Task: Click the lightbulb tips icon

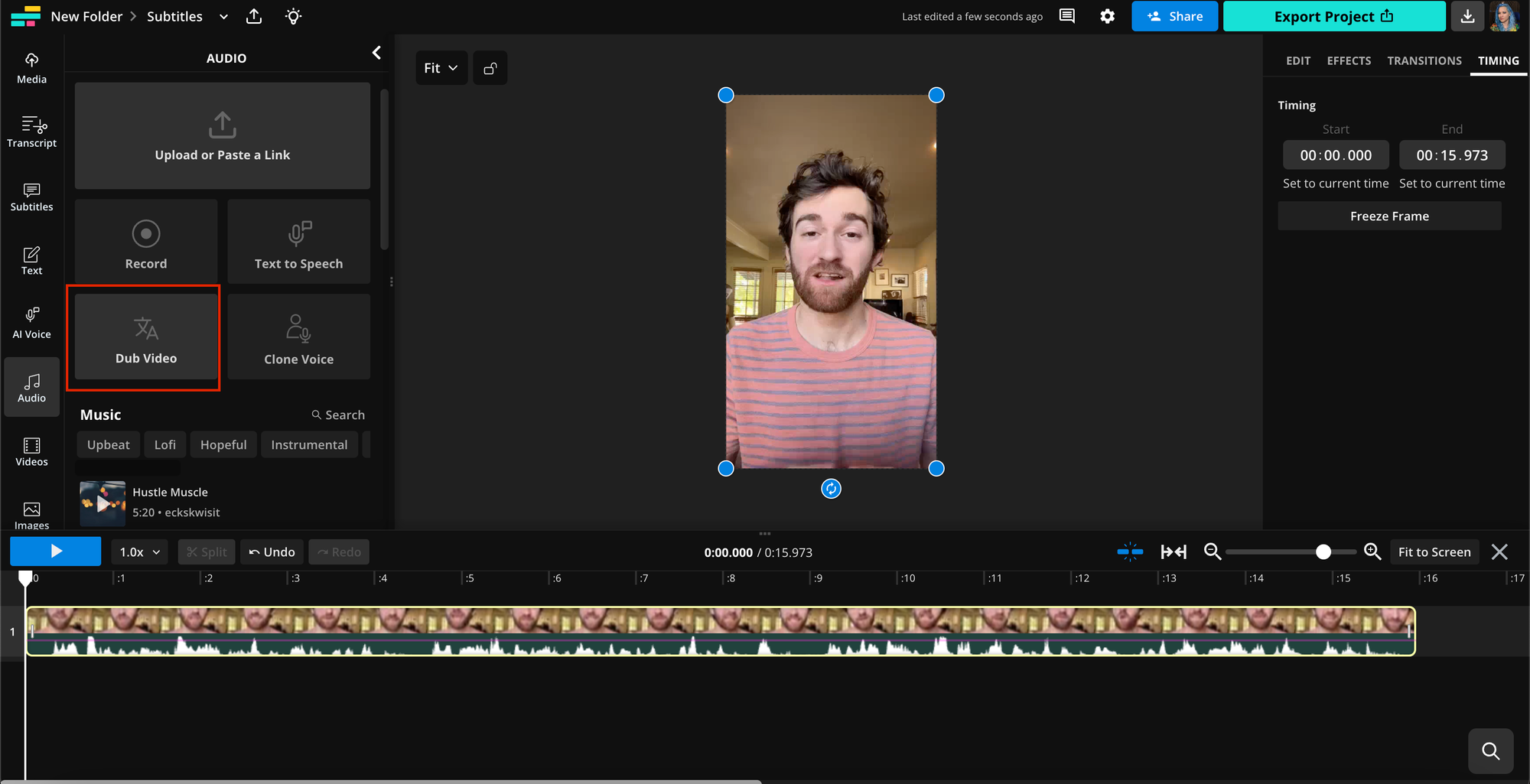Action: tap(294, 16)
